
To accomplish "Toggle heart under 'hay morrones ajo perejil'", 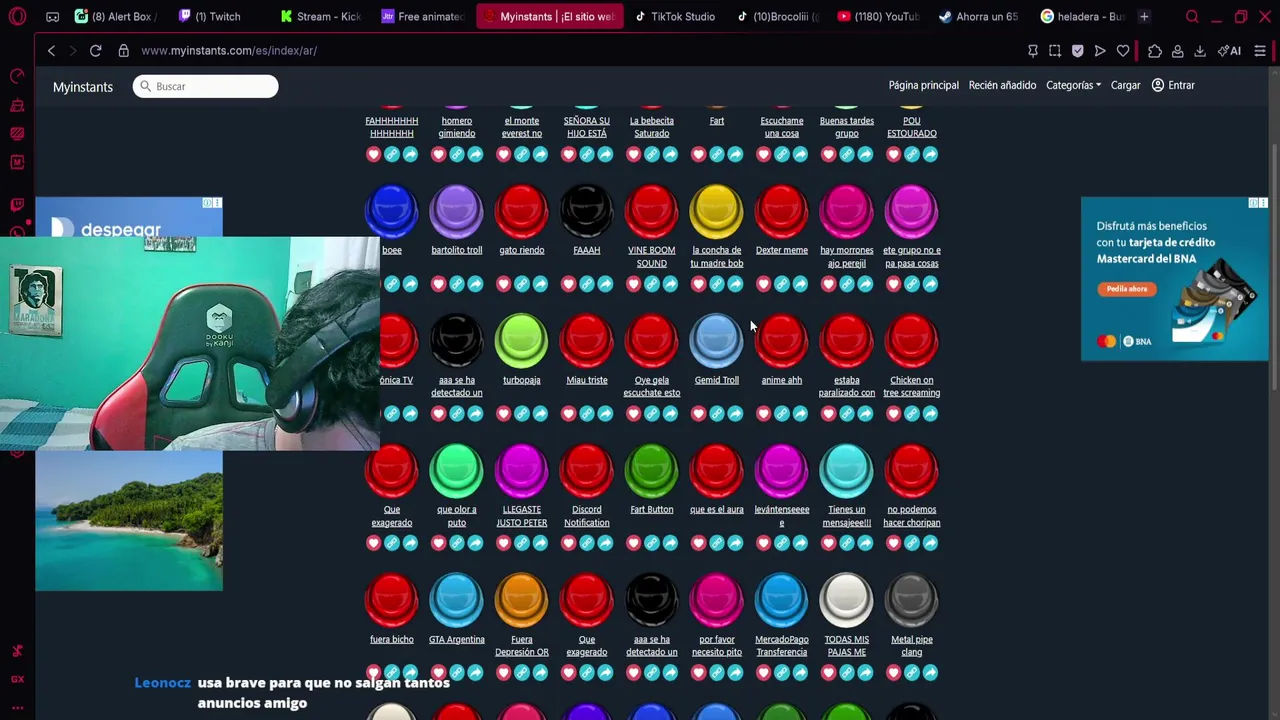I will [828, 284].
